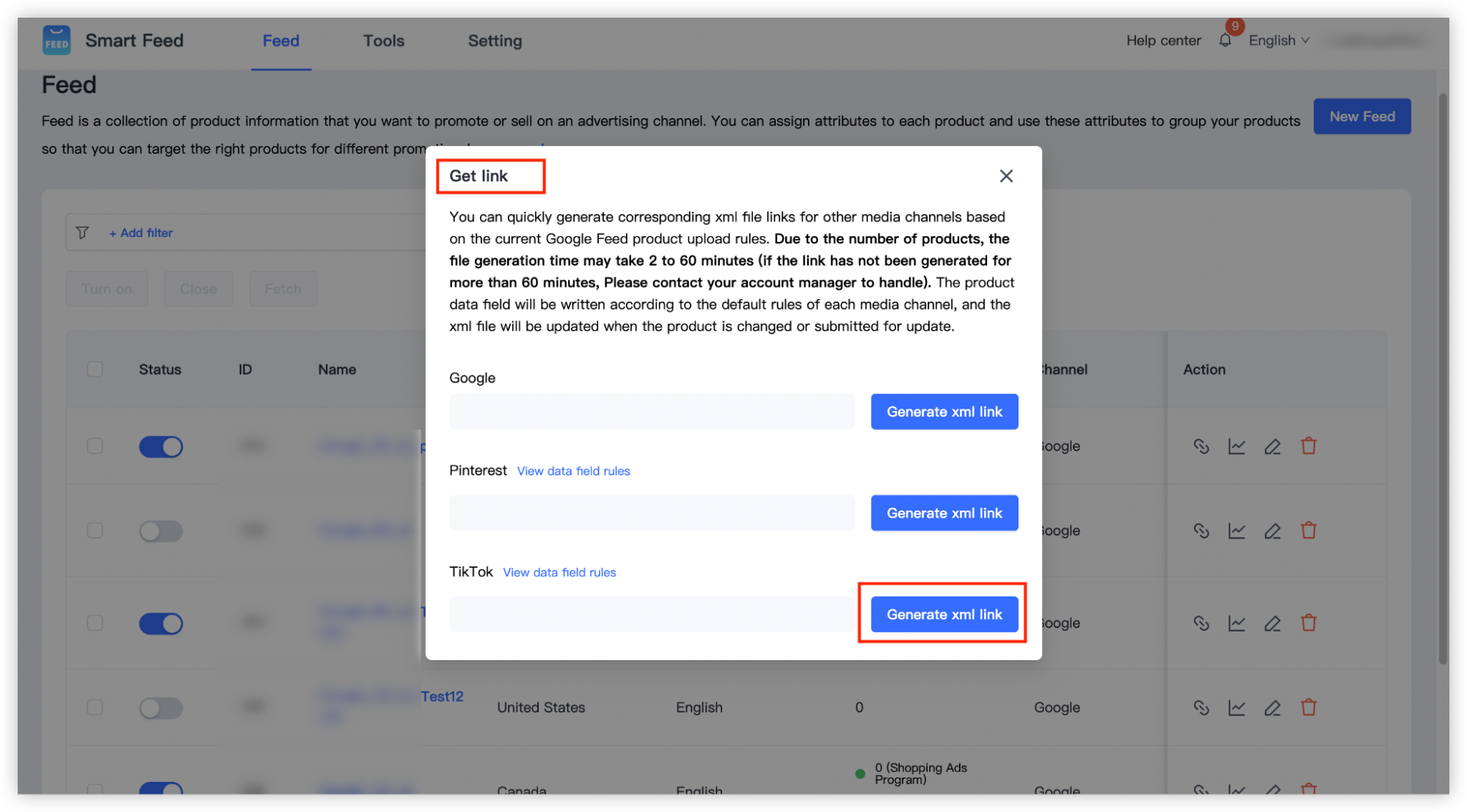
Task: Click the filter funnel icon
Action: point(82,233)
